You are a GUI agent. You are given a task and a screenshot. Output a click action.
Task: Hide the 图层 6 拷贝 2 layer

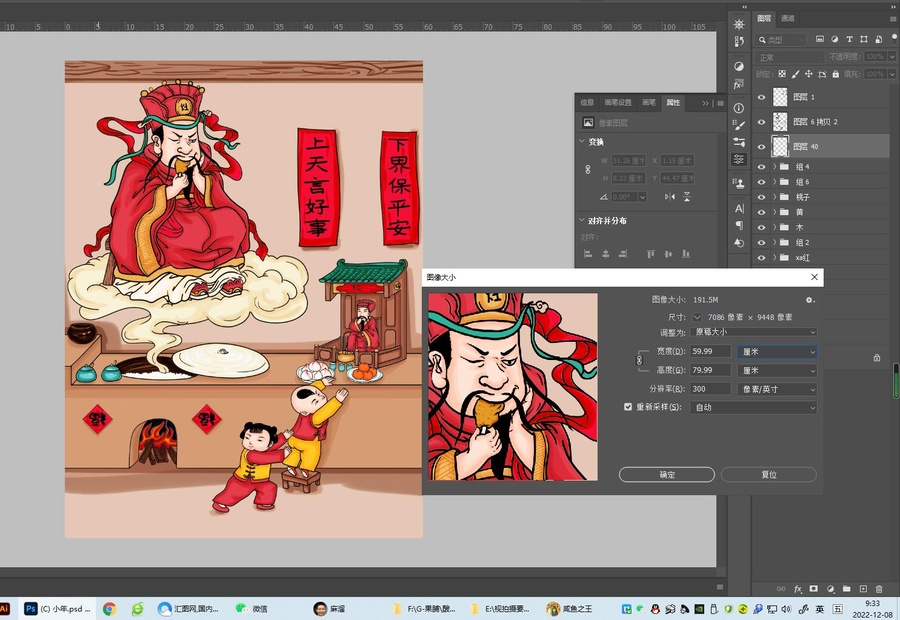point(762,122)
